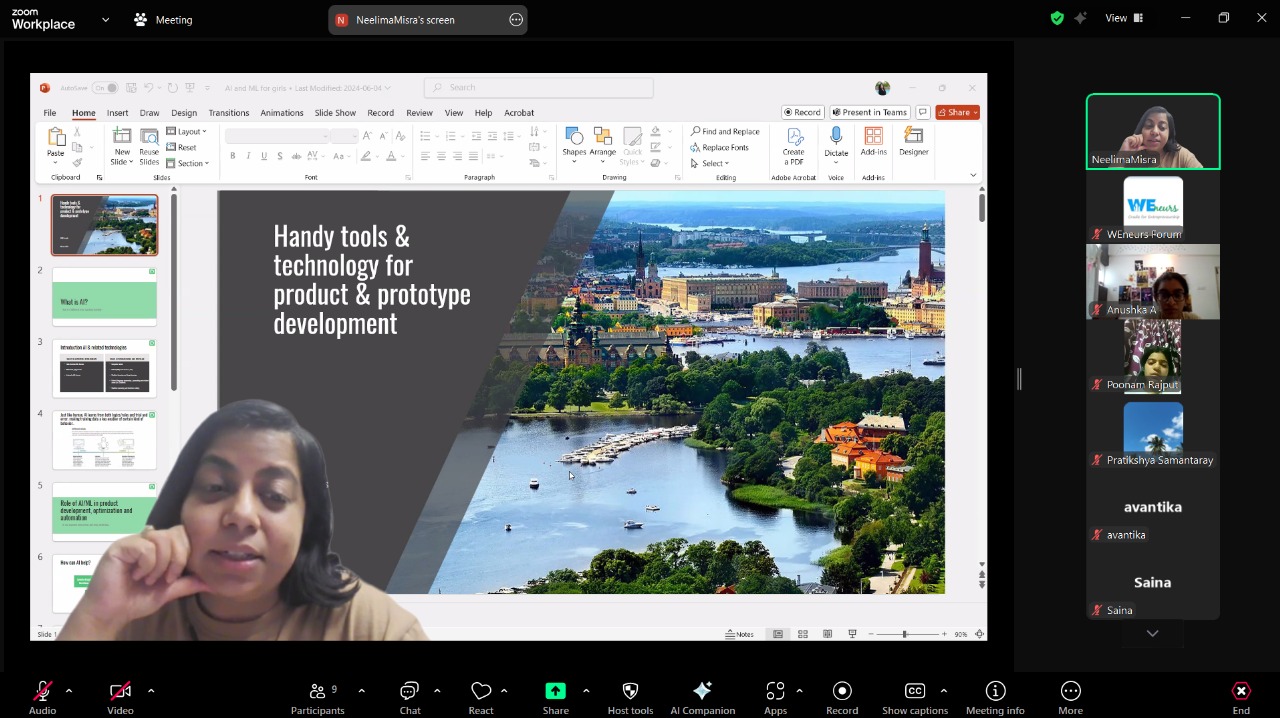Open the Zoom Workplace dropdown chevron

point(105,20)
